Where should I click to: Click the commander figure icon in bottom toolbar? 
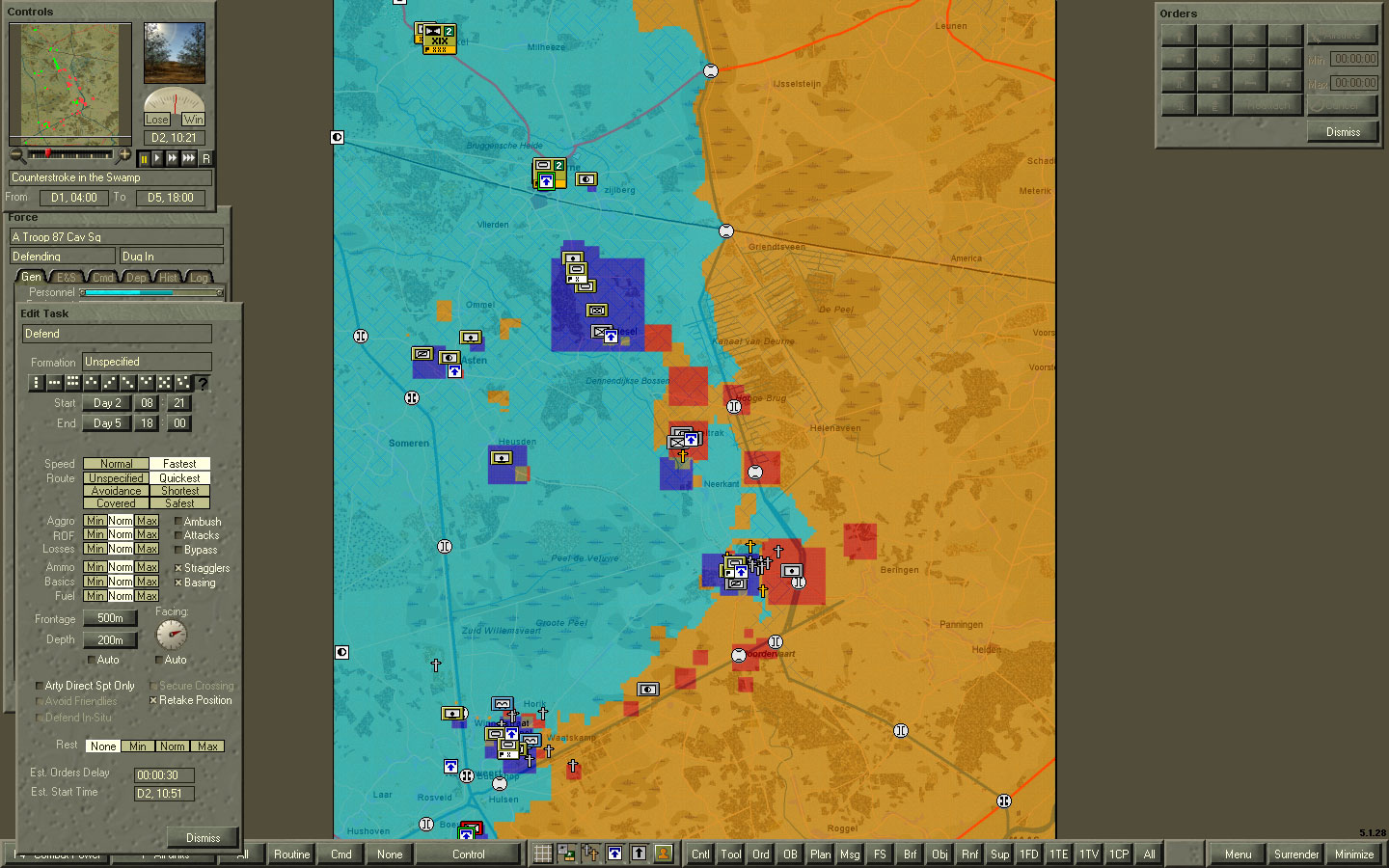click(x=663, y=854)
